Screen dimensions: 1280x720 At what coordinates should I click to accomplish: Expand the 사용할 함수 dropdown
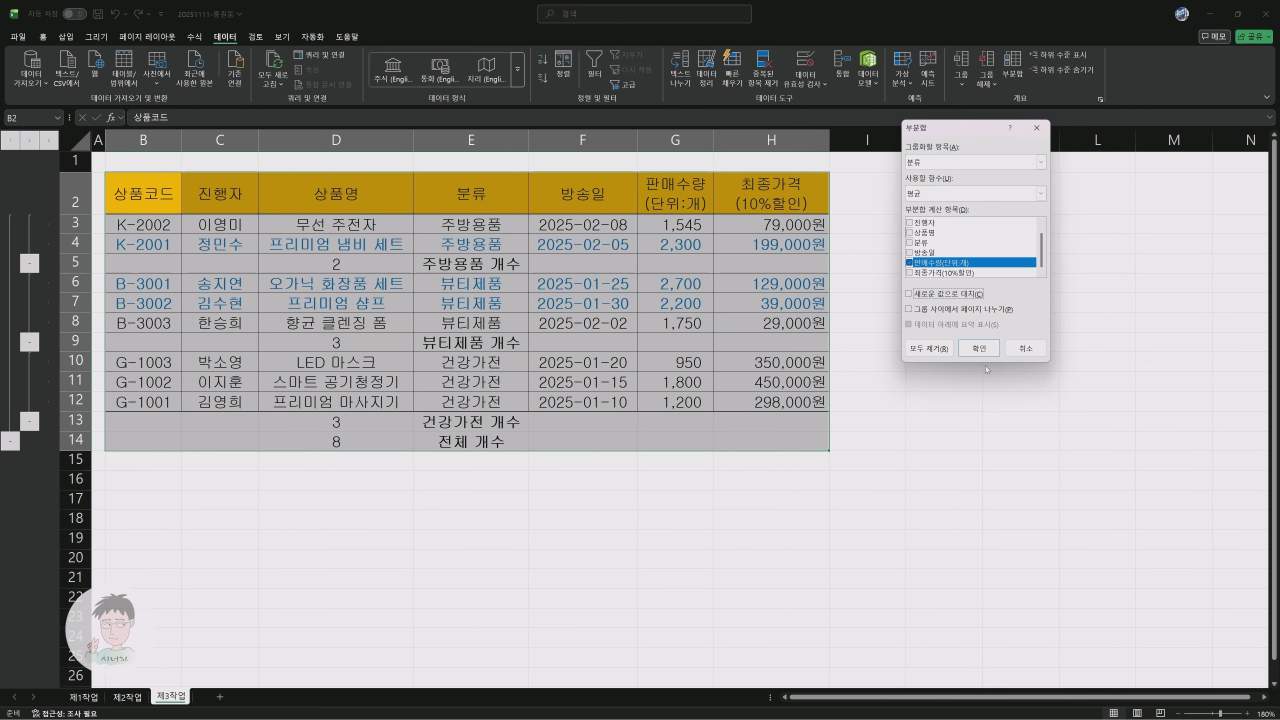pos(1040,193)
